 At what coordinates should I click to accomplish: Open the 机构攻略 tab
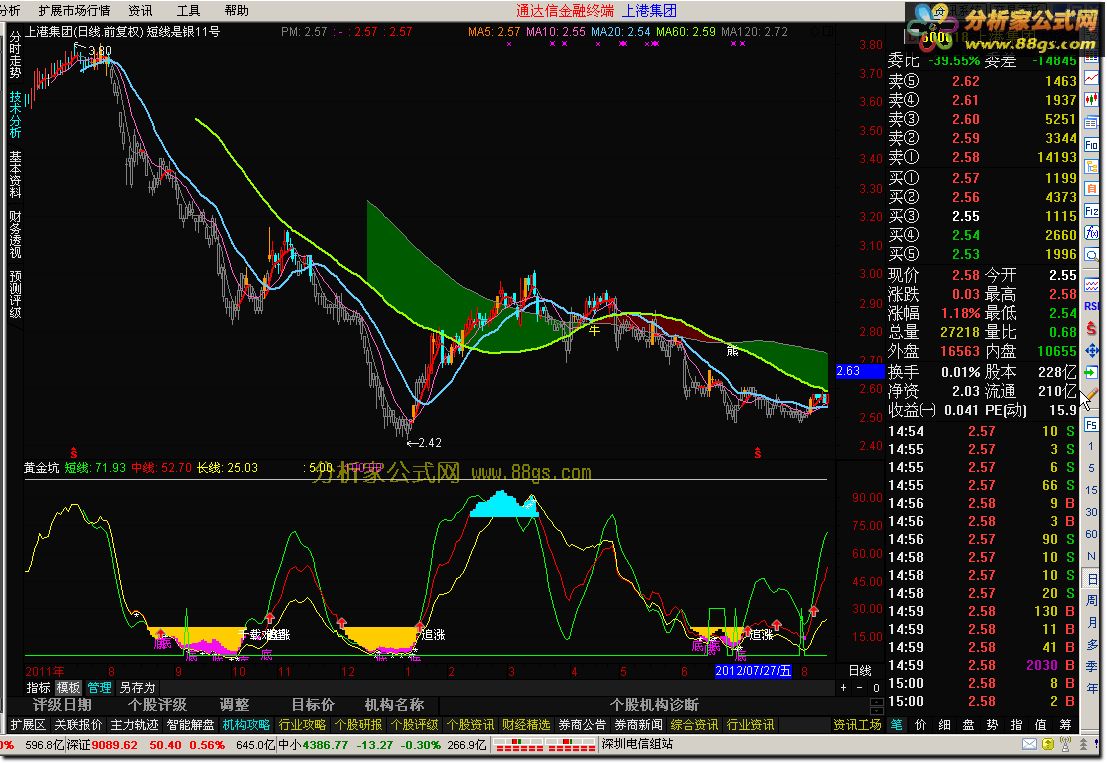tap(246, 725)
